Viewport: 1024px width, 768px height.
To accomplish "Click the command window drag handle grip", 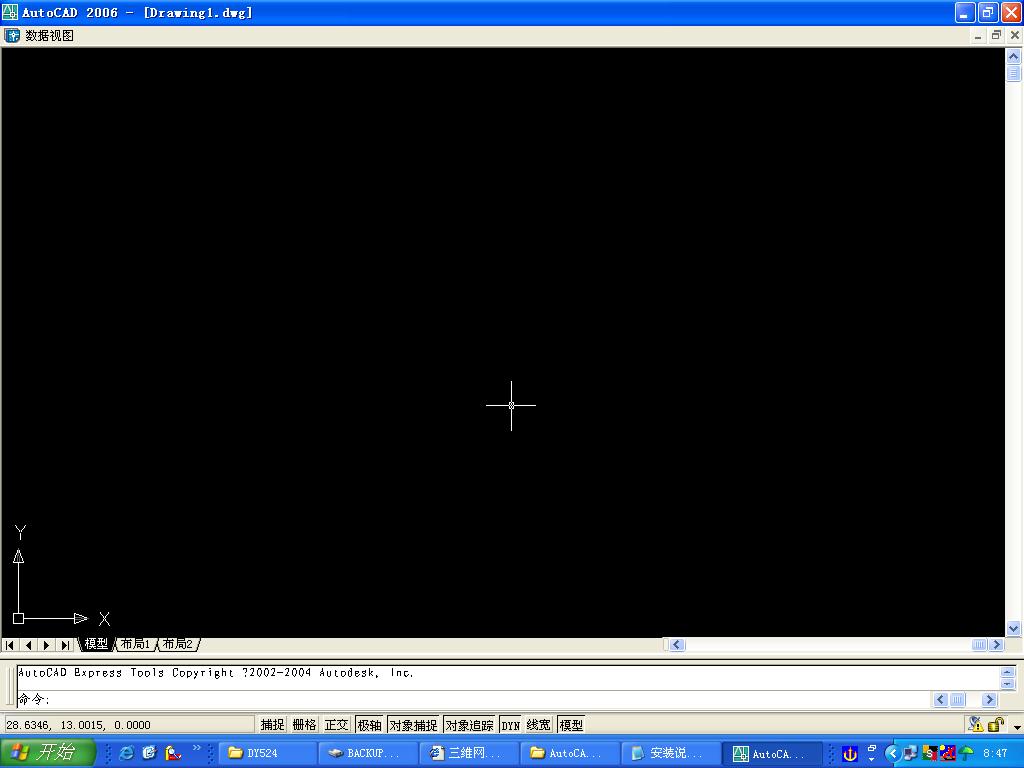I will click(9, 686).
